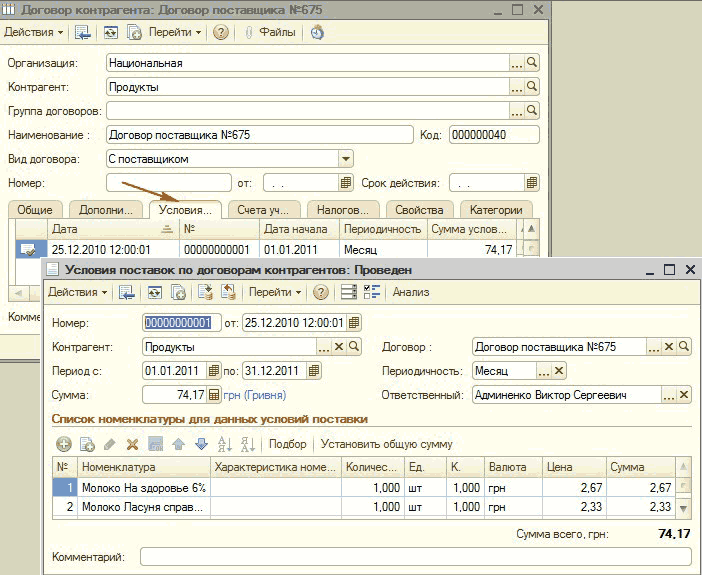Switch to the Общие tab
702x575 pixels.
tap(35, 210)
